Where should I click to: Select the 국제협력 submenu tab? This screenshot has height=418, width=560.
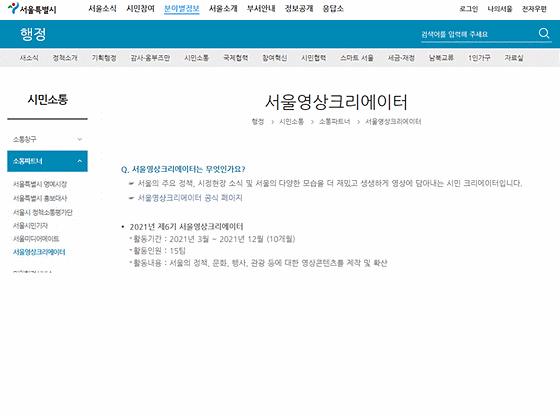point(235,58)
